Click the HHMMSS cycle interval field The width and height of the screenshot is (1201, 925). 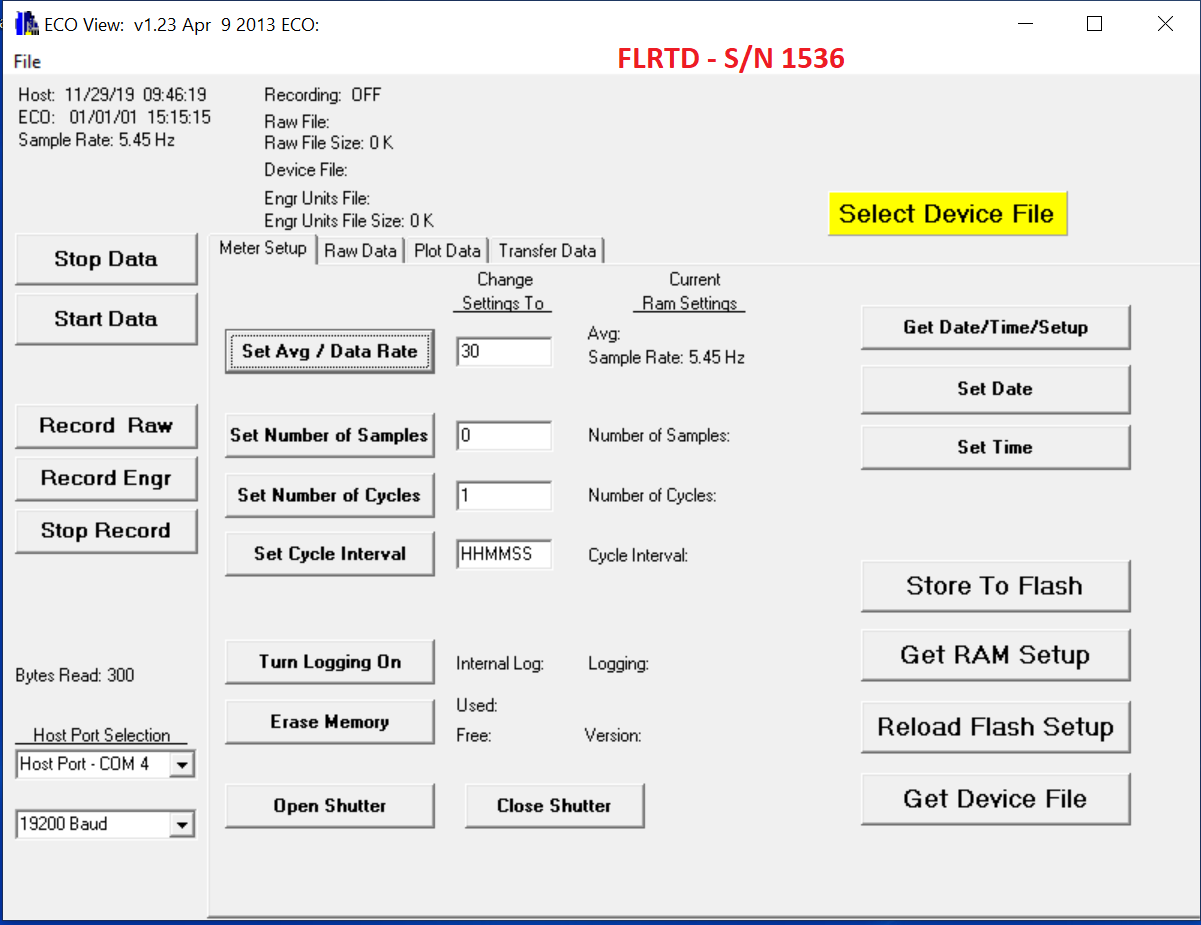(504, 555)
